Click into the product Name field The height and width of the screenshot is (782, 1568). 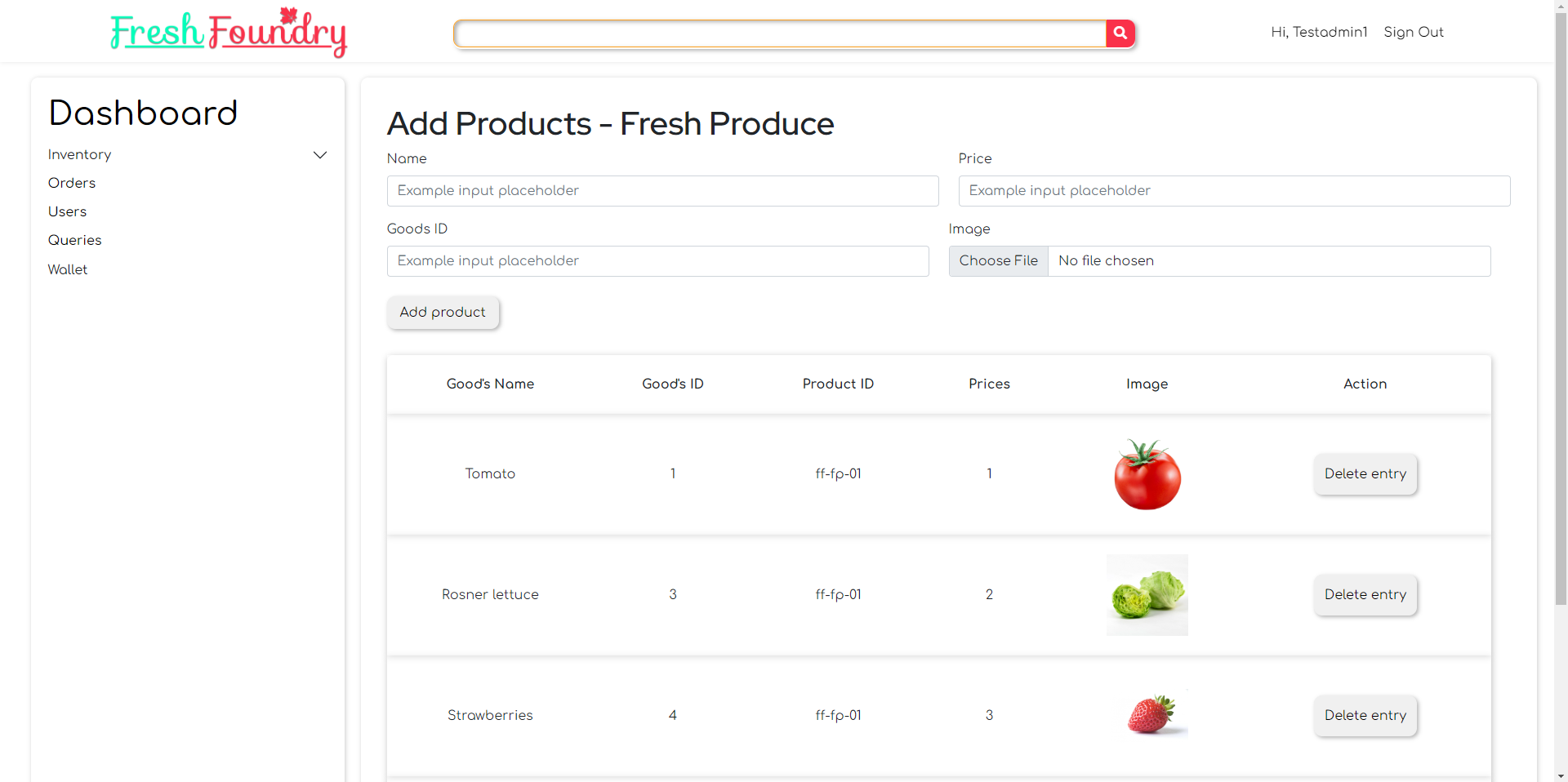(x=662, y=191)
